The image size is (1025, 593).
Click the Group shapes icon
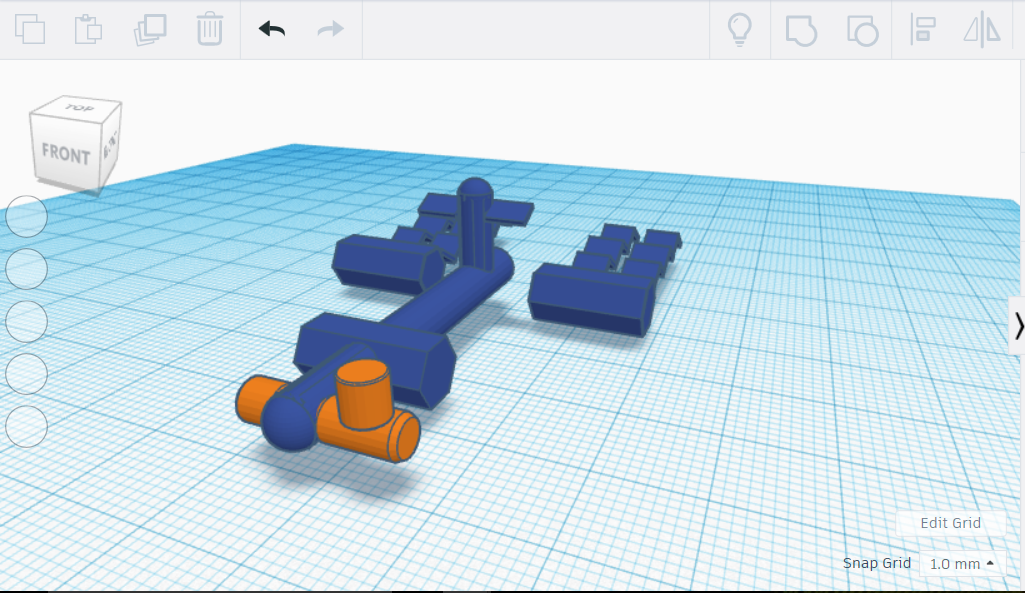pyautogui.click(x=801, y=31)
